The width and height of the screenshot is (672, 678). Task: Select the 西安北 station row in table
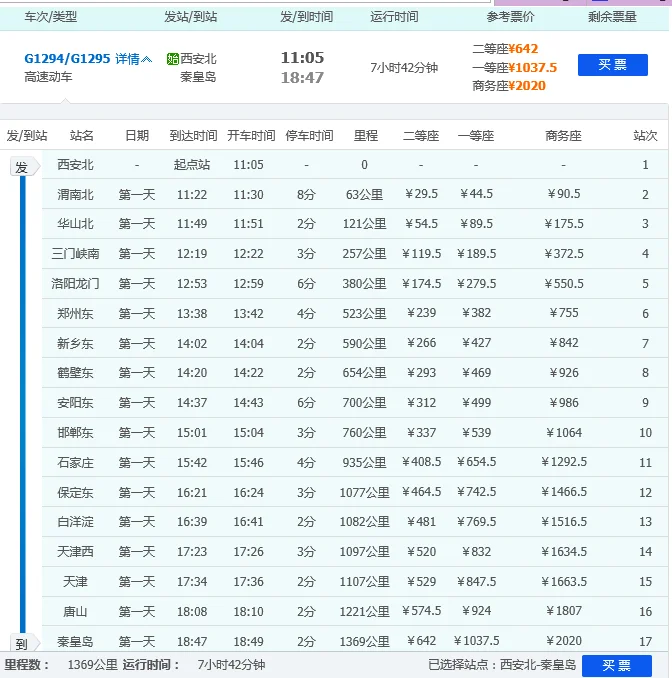pos(355,165)
